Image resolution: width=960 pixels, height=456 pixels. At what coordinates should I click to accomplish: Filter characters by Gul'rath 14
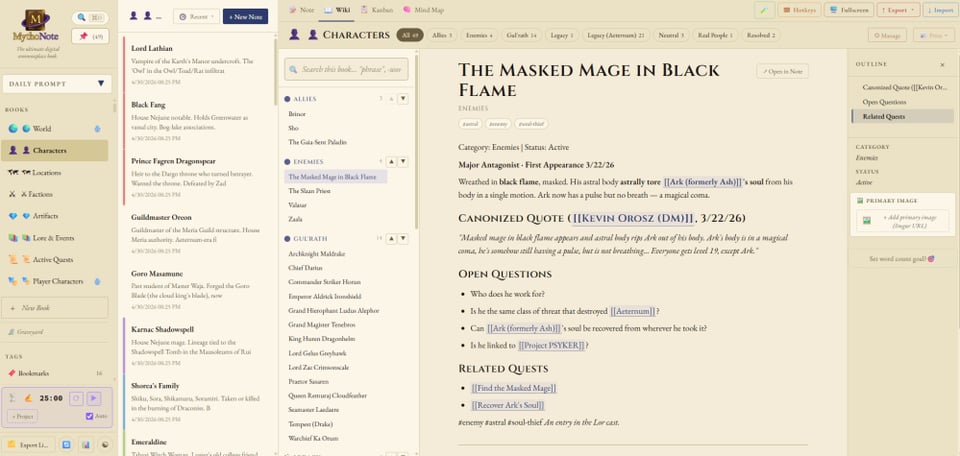click(522, 36)
